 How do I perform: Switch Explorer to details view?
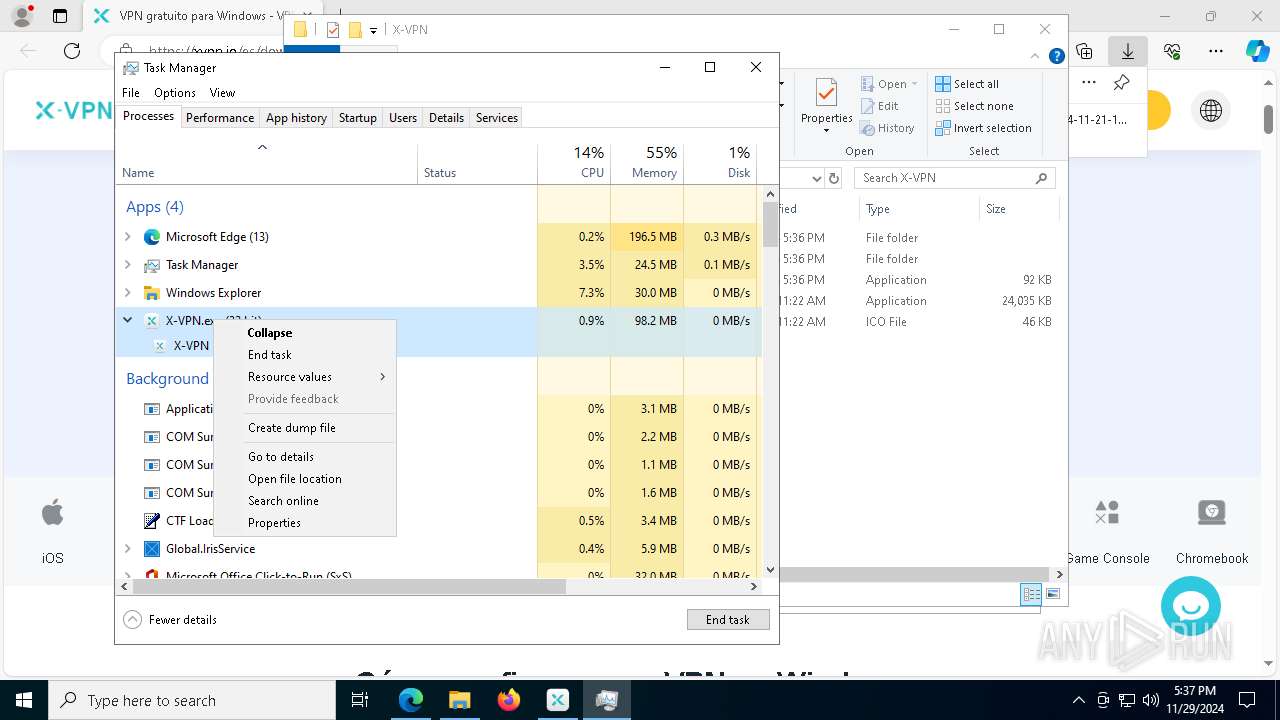click(1031, 594)
